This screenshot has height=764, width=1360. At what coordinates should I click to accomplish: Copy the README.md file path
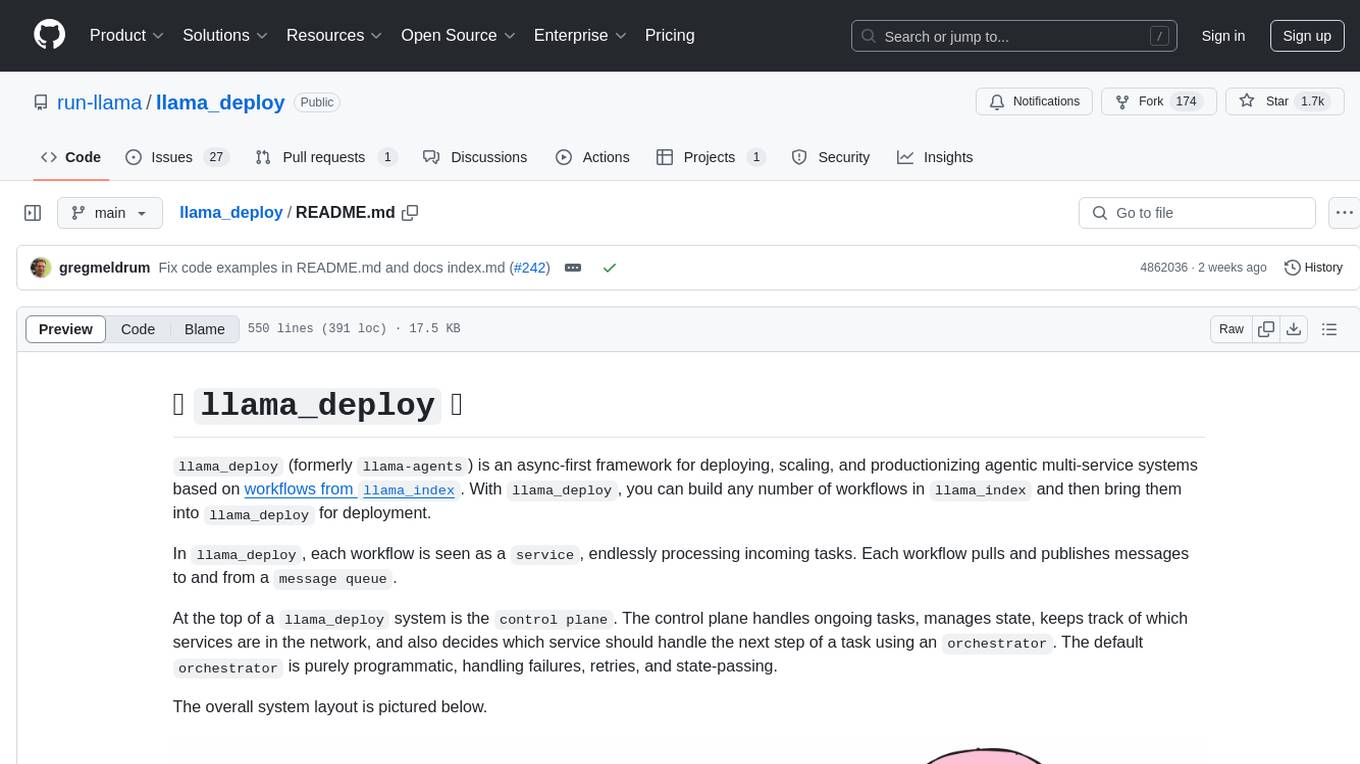click(x=409, y=213)
